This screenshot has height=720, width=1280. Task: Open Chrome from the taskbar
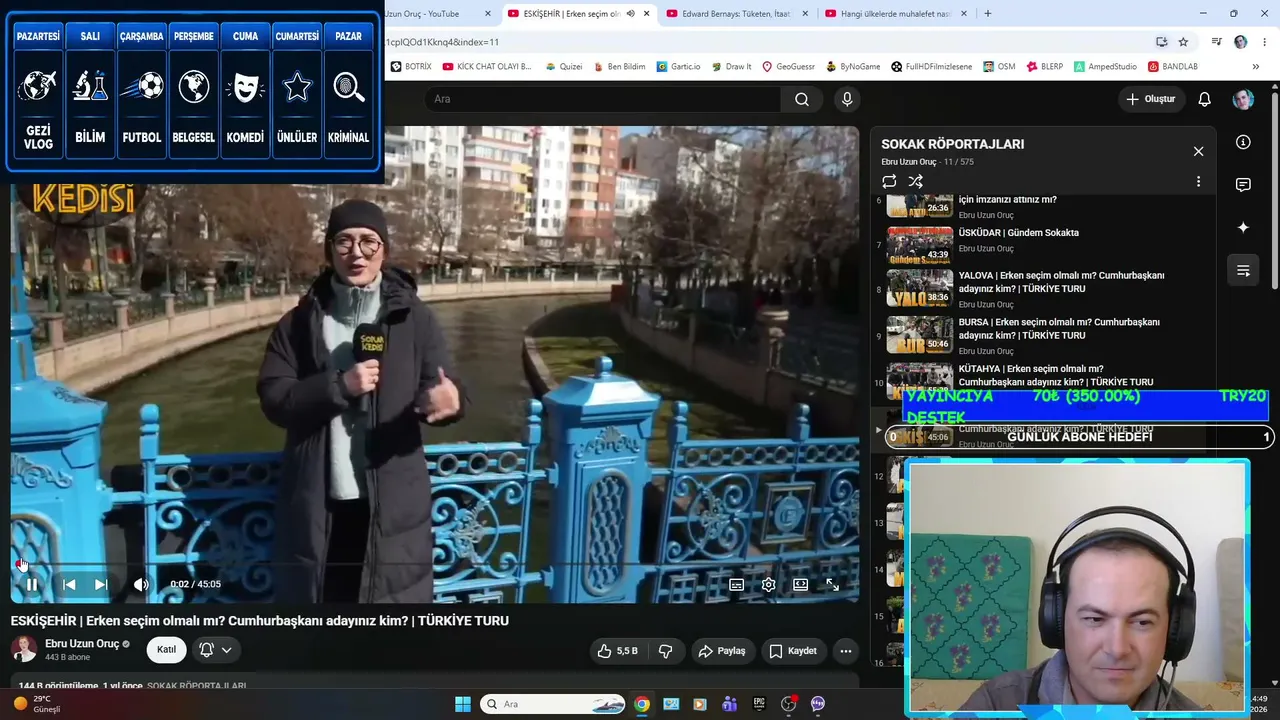(642, 704)
